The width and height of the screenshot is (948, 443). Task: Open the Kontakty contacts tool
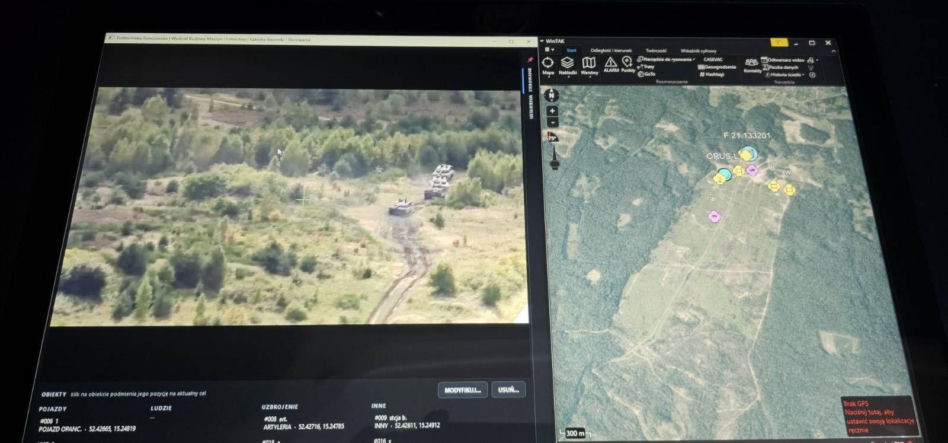(x=752, y=66)
